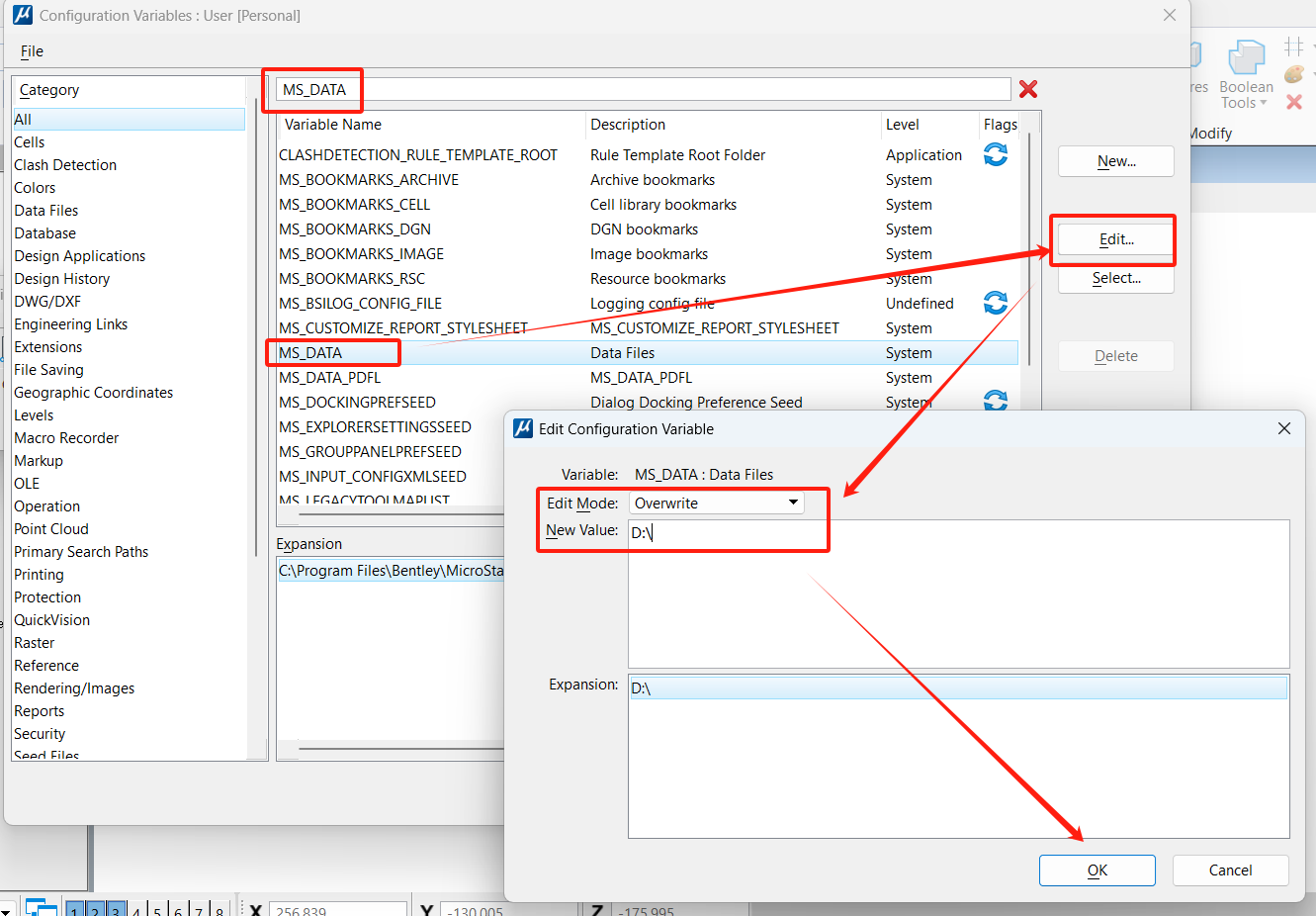Toggle view 1 in the bottom status bar
The image size is (1316, 916).
point(75,909)
